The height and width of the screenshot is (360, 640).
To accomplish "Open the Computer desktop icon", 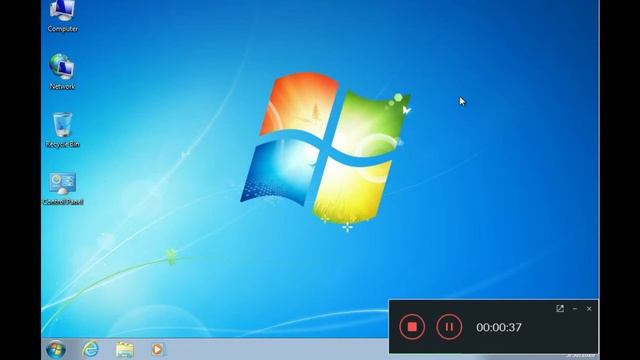I will tap(62, 16).
